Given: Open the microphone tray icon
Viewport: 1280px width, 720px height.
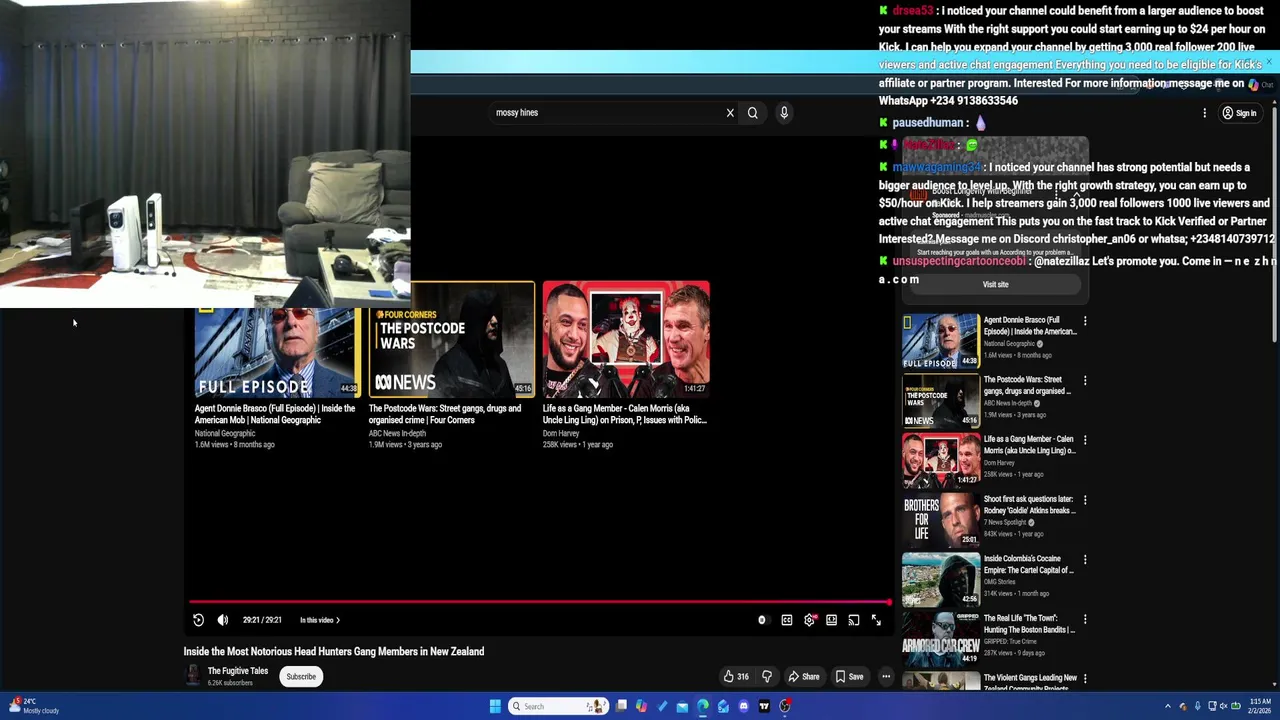Looking at the screenshot, I should click(1197, 707).
